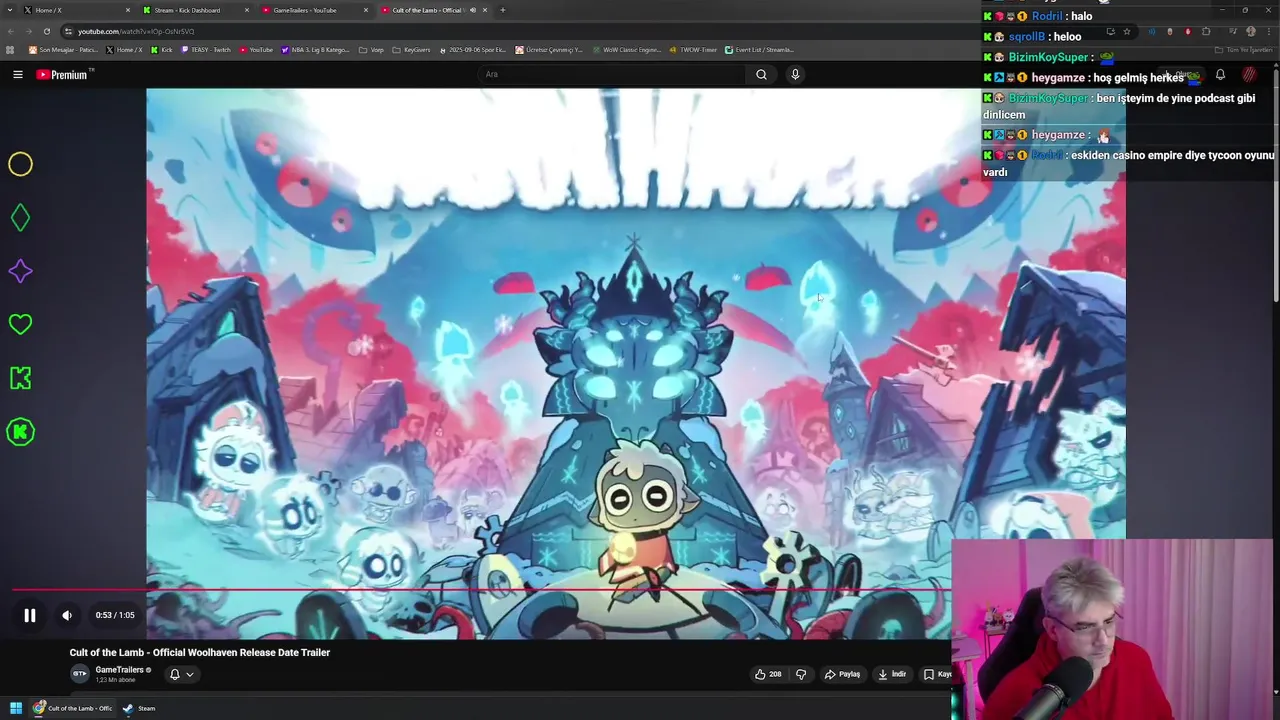
Task: Expand the KeyGivers bookmark folder
Action: click(x=412, y=50)
